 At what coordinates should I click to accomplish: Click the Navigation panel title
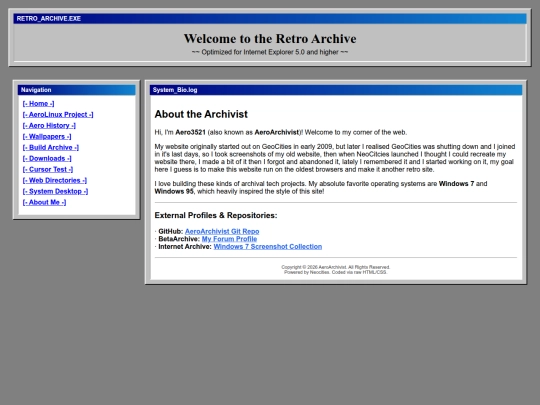tap(36, 90)
